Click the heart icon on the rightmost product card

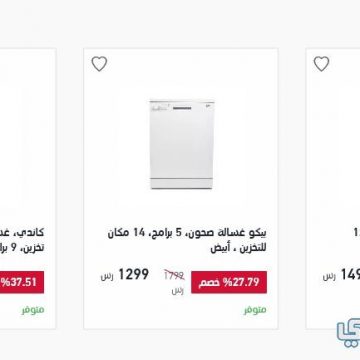(x=321, y=64)
